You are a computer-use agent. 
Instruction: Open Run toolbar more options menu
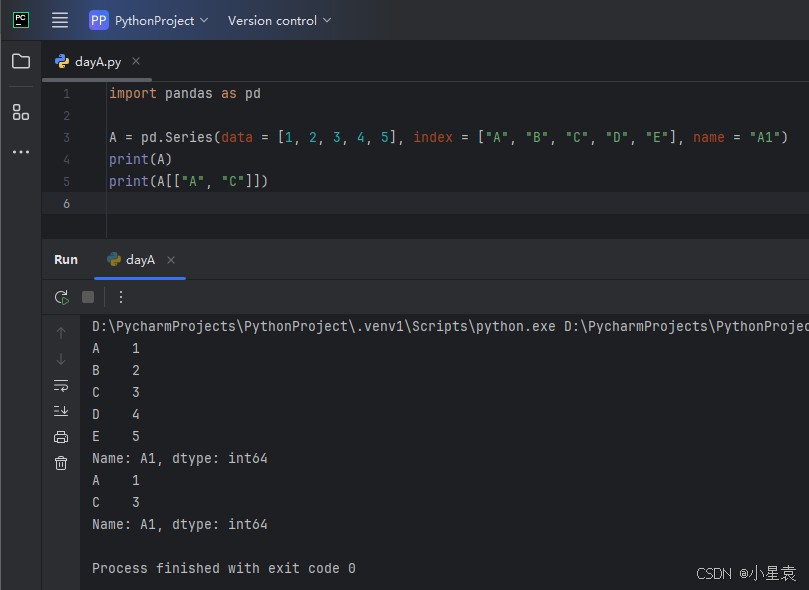[121, 297]
